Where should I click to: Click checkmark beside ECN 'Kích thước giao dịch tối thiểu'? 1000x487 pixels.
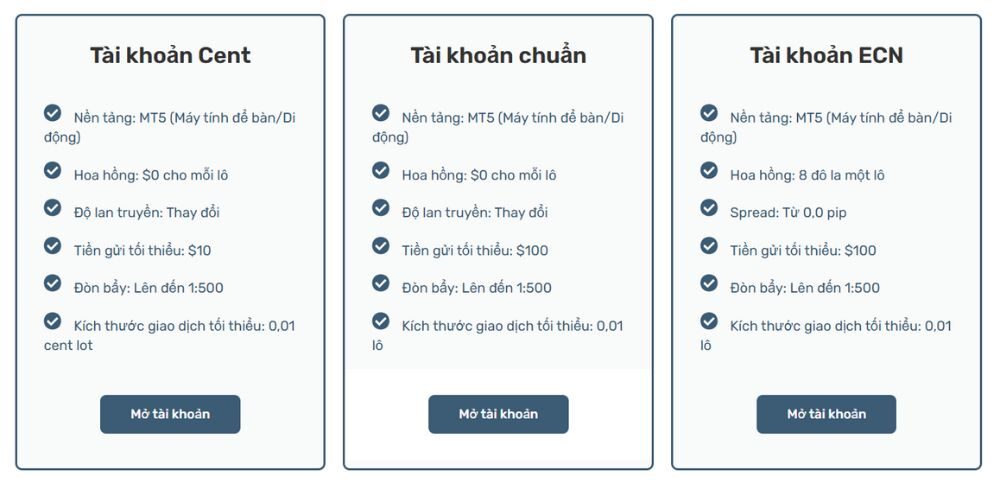coord(709,321)
